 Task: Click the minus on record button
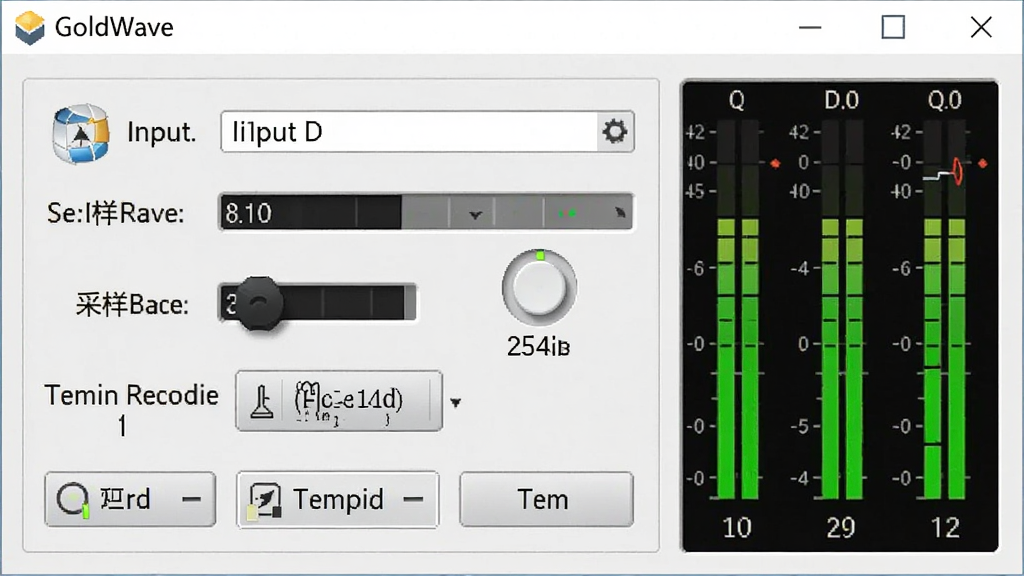pyautogui.click(x=191, y=500)
